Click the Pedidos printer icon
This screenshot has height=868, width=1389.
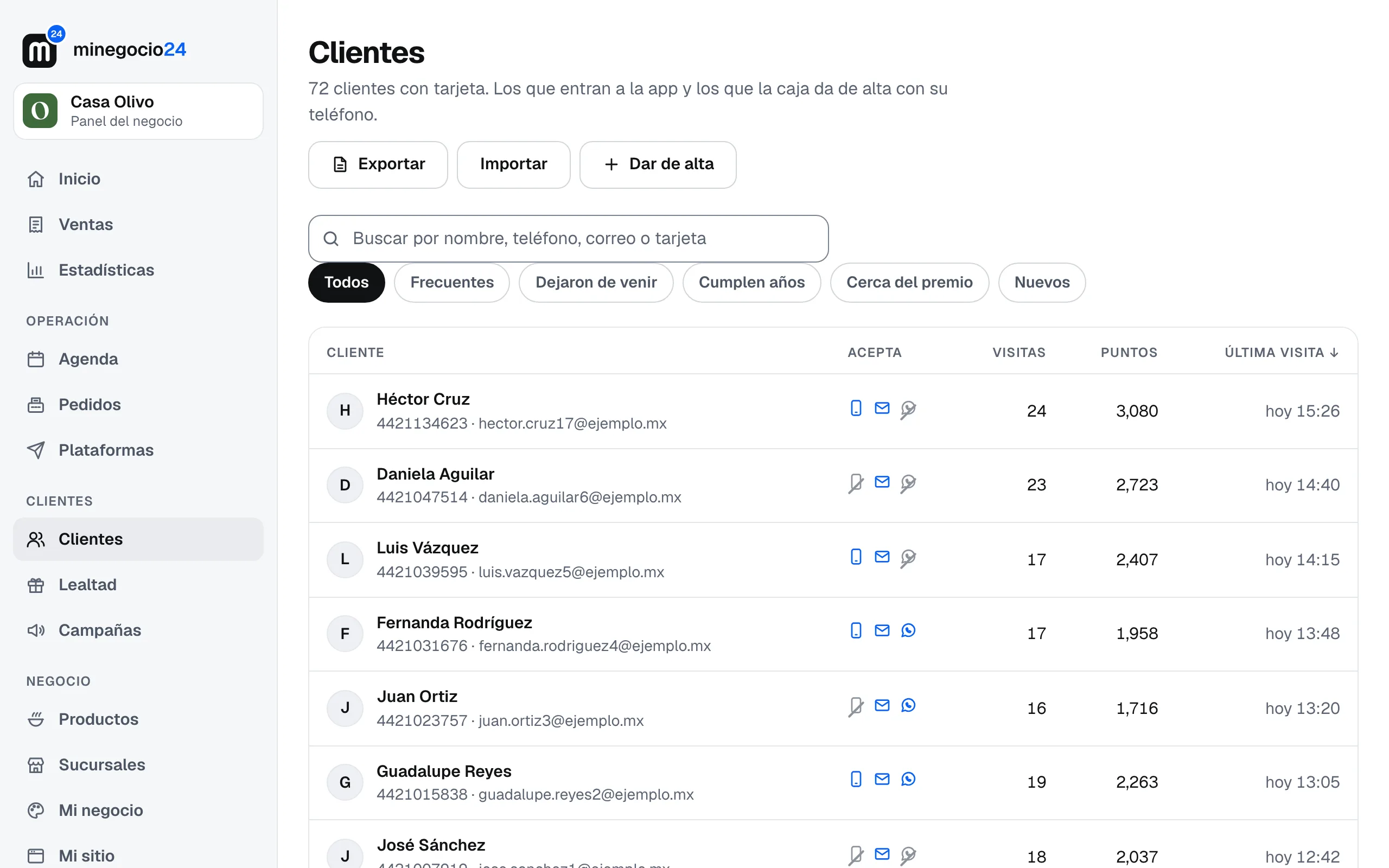pyautogui.click(x=36, y=405)
